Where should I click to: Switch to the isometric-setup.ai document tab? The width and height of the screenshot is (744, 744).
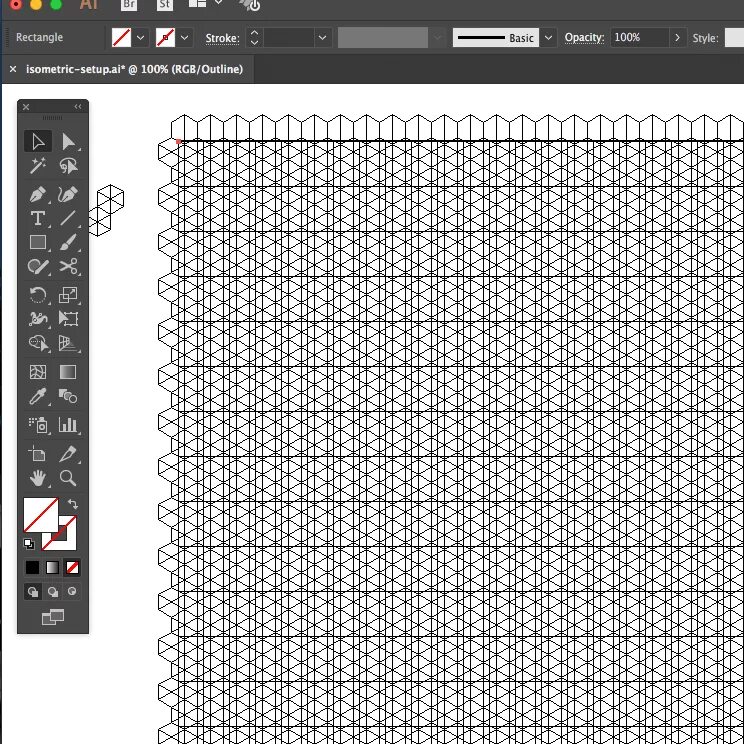134,69
